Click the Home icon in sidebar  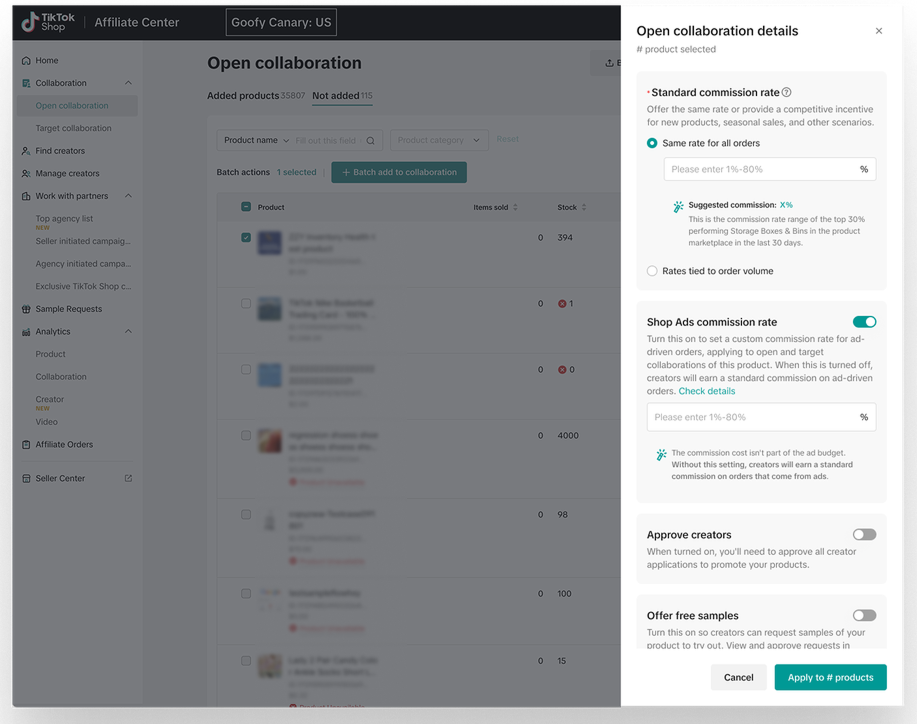coord(26,61)
